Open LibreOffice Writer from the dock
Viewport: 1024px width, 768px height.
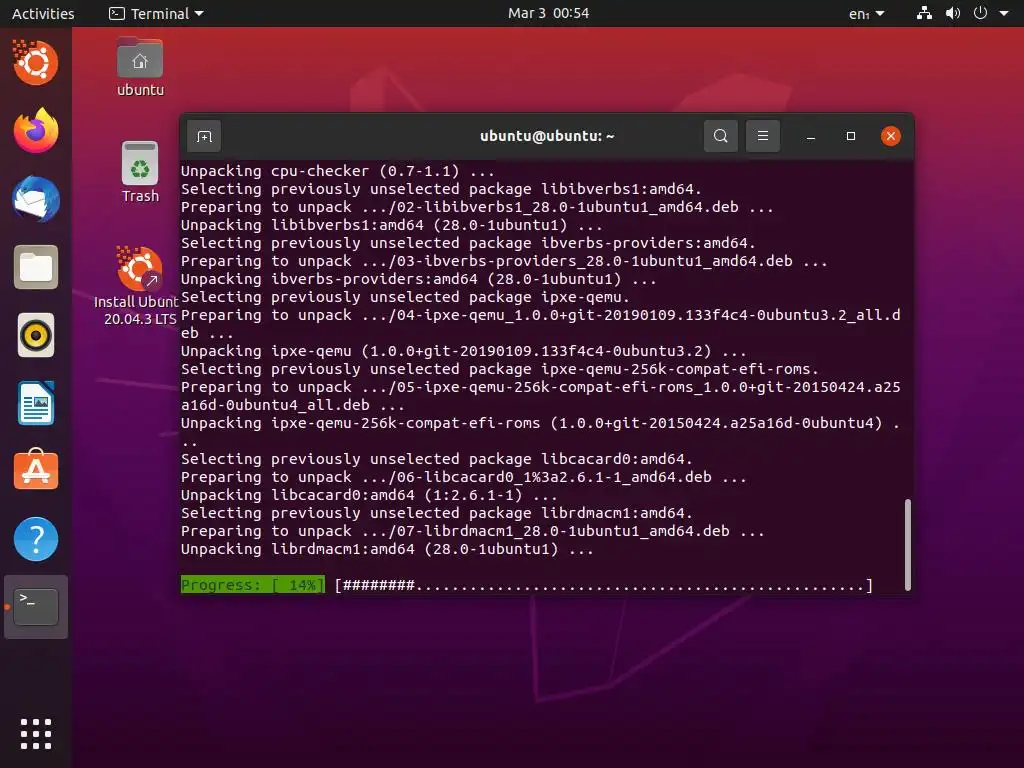36,404
